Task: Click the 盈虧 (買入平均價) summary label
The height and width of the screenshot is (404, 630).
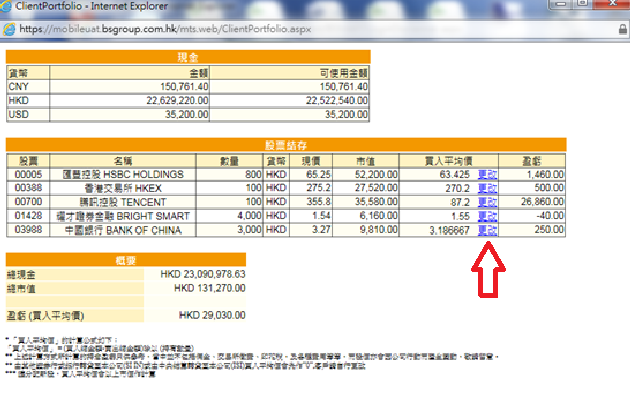Action: 45,316
